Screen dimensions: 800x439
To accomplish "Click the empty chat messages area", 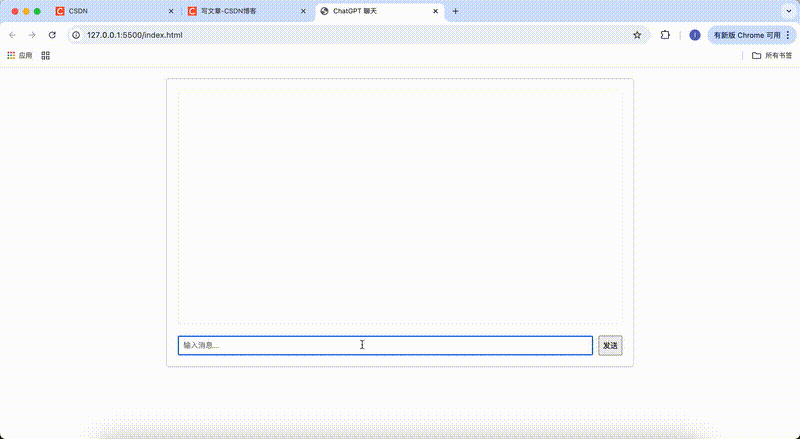I will pos(400,206).
